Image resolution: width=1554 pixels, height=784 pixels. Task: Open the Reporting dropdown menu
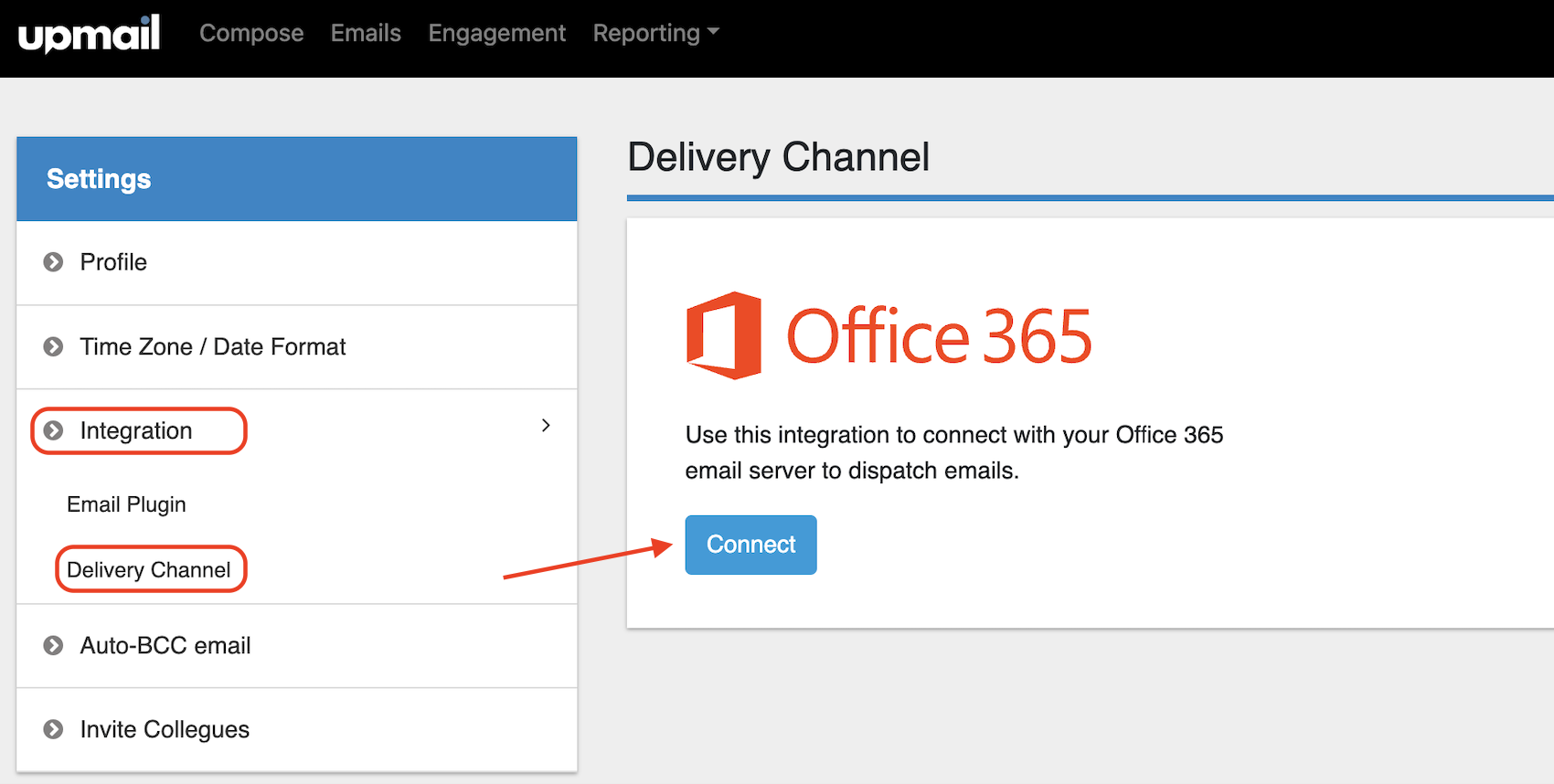655,34
